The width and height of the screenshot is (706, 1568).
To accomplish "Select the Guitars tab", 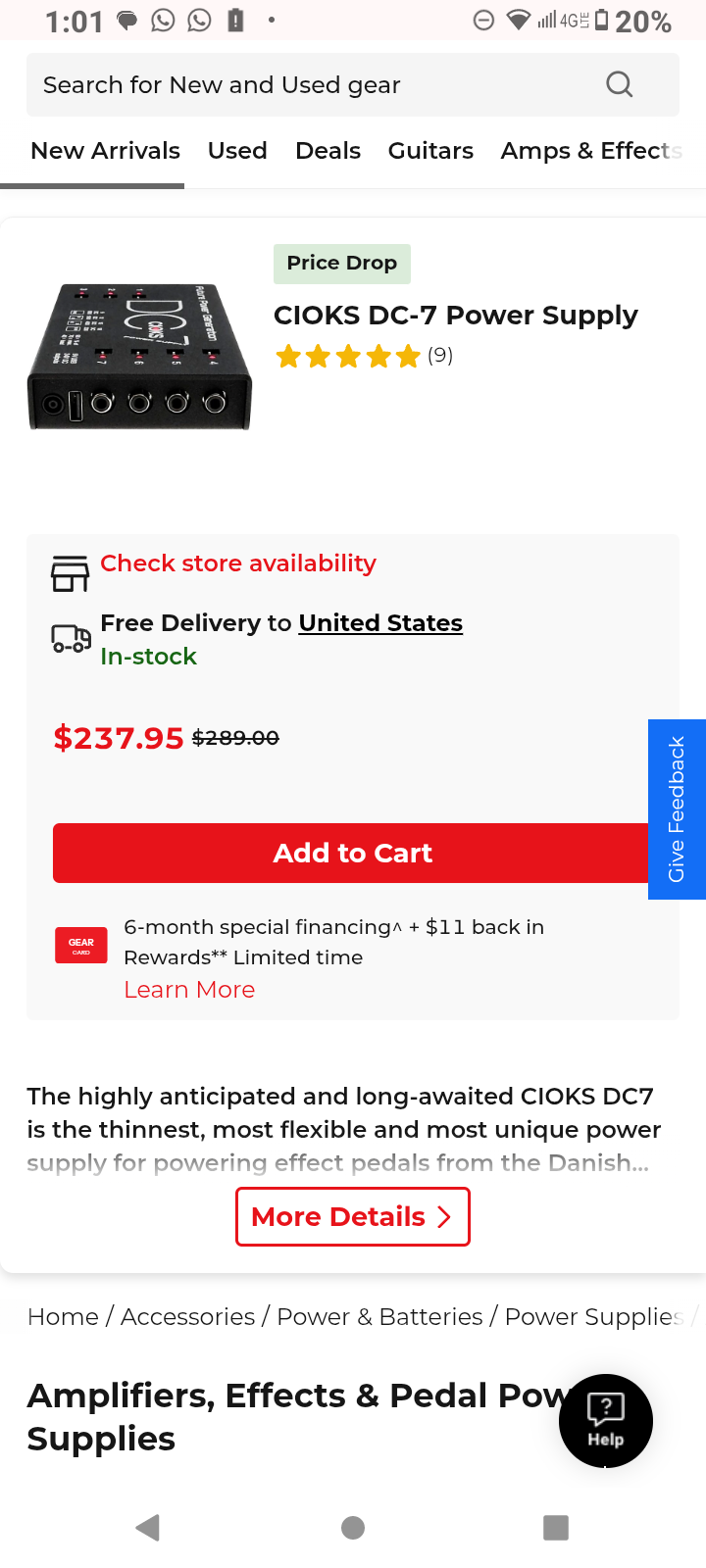I will click(430, 151).
